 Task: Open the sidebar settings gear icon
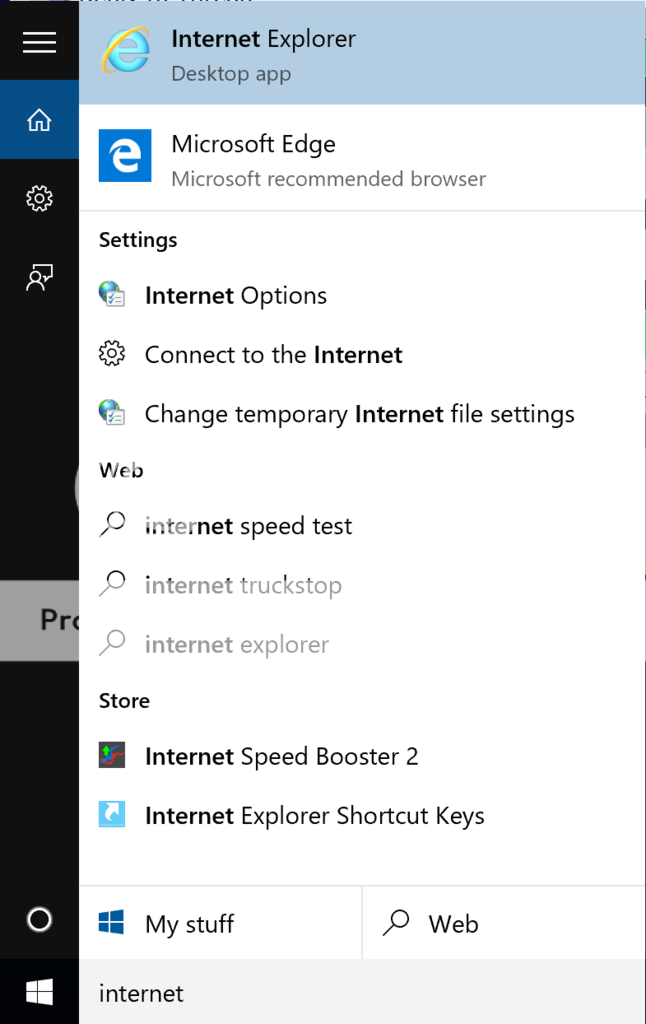point(39,198)
